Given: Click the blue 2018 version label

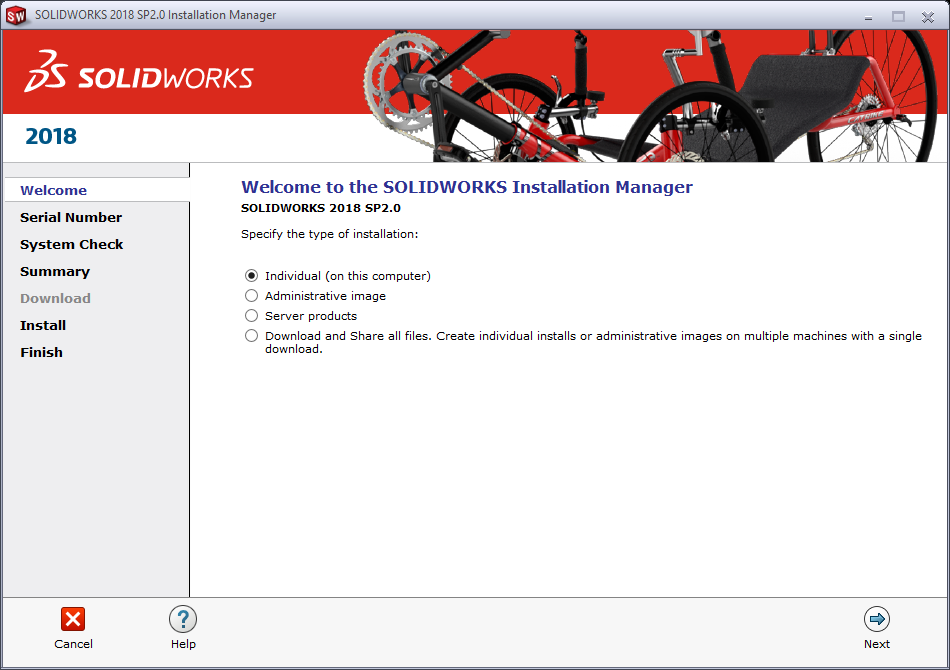Looking at the screenshot, I should (x=50, y=136).
